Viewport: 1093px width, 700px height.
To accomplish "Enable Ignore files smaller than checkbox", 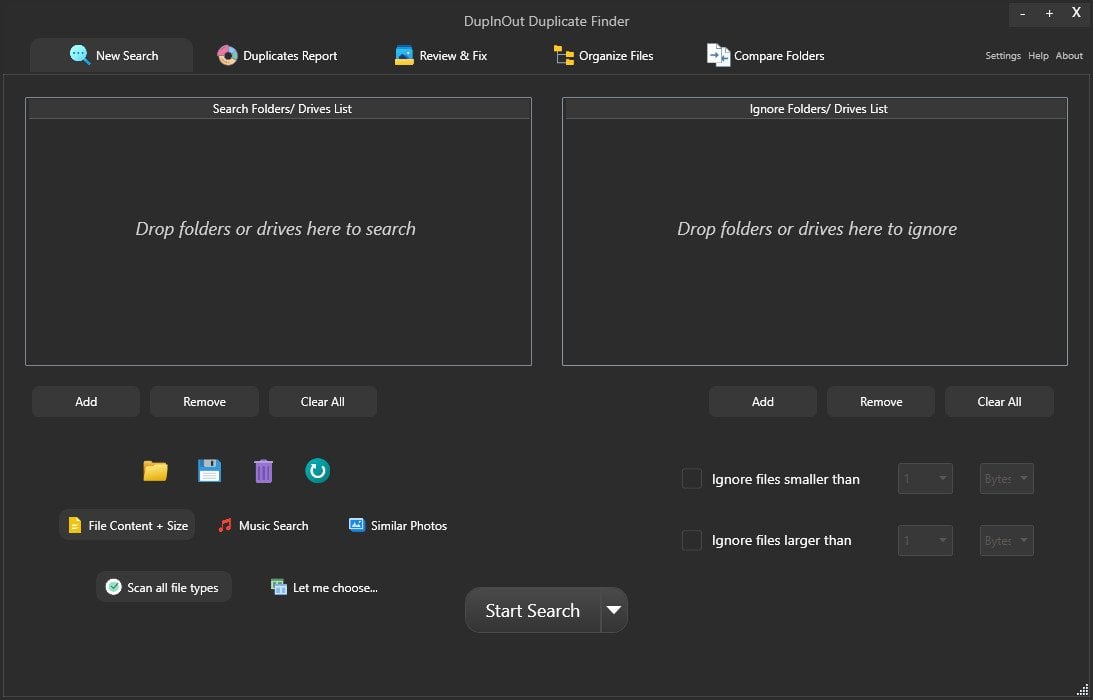I will [692, 479].
